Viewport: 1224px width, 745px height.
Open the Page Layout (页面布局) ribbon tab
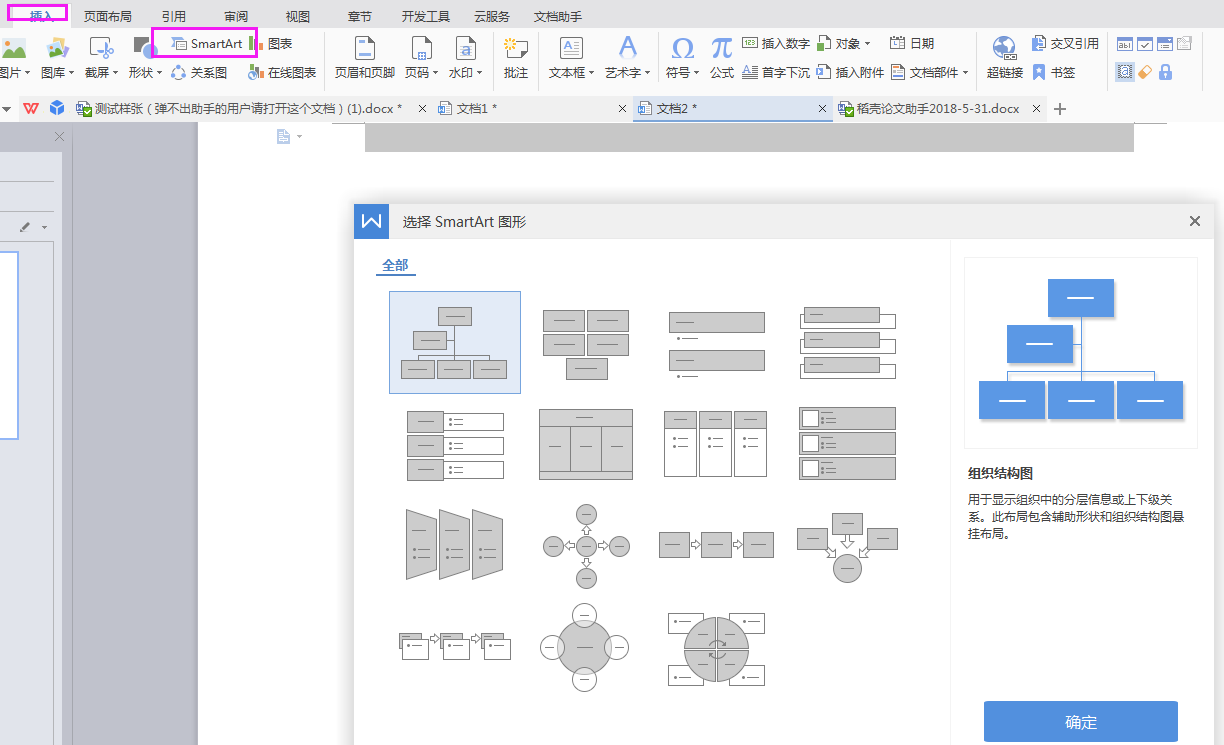107,16
